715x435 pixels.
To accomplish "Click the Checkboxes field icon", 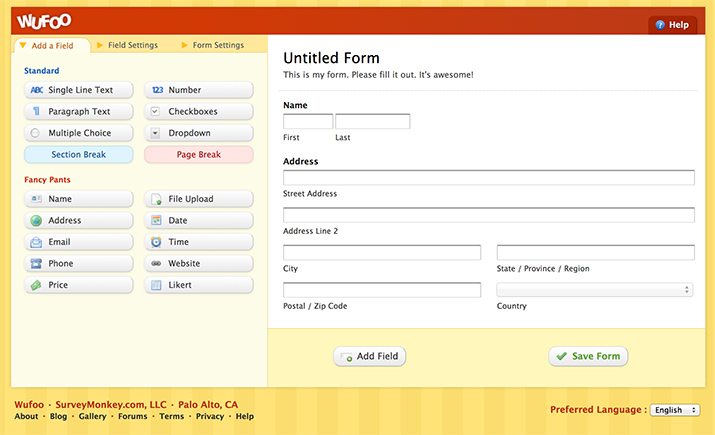I will coord(155,111).
